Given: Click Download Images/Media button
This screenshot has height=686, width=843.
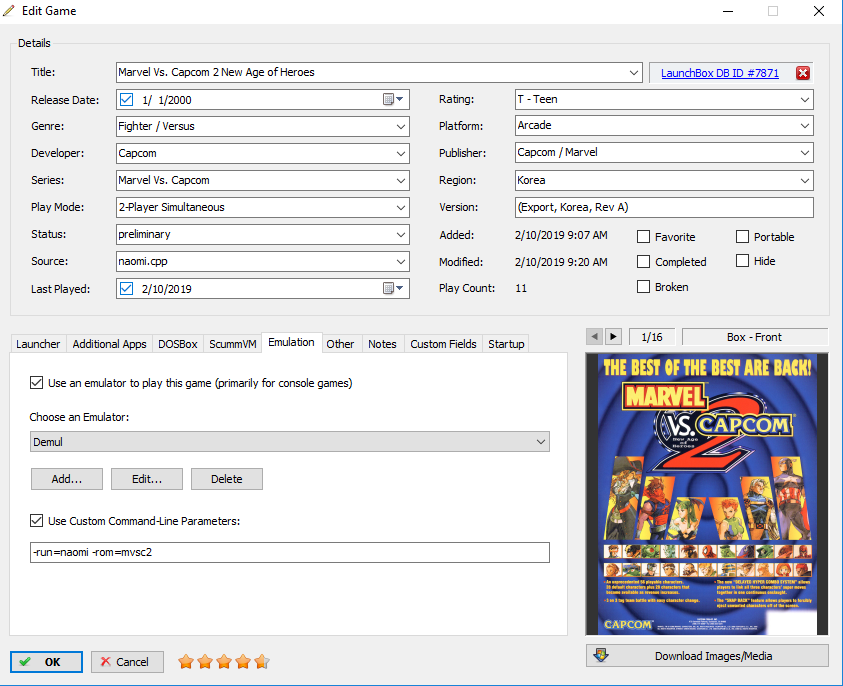Looking at the screenshot, I should pyautogui.click(x=707, y=655).
